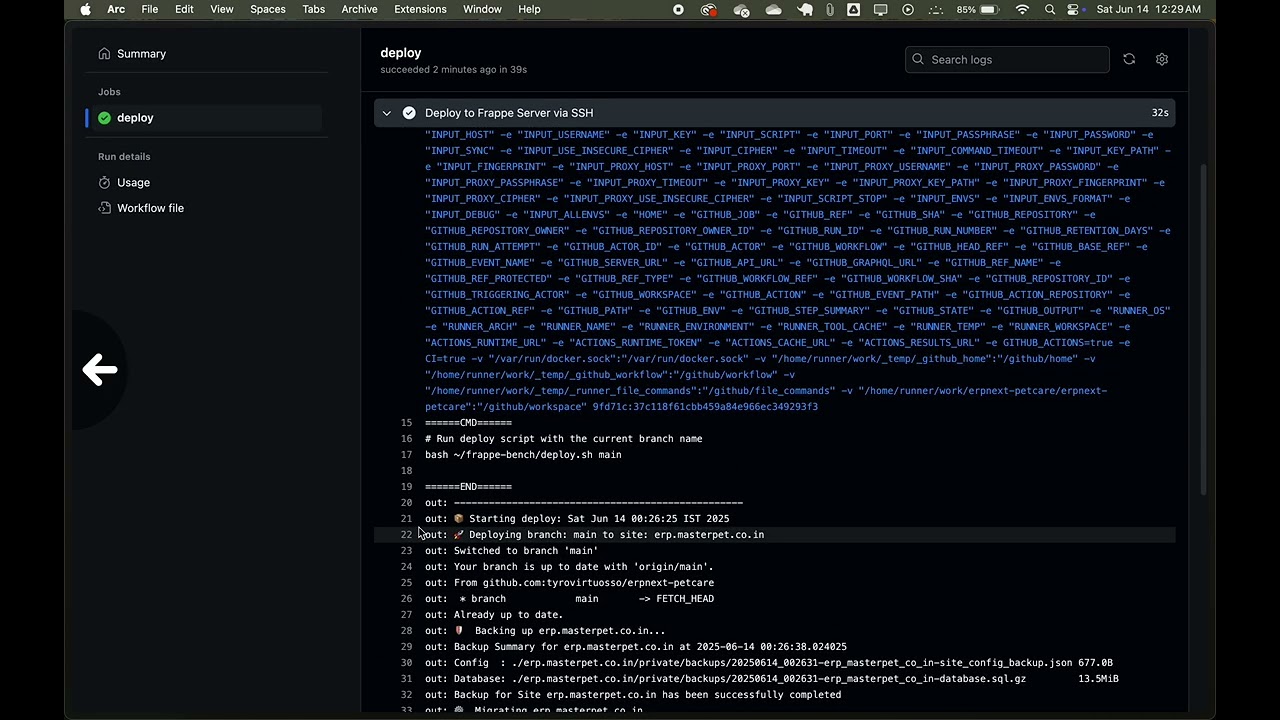Screen dimensions: 1280x720
Task: Open Spotlight search in menu bar
Action: point(1049,9)
